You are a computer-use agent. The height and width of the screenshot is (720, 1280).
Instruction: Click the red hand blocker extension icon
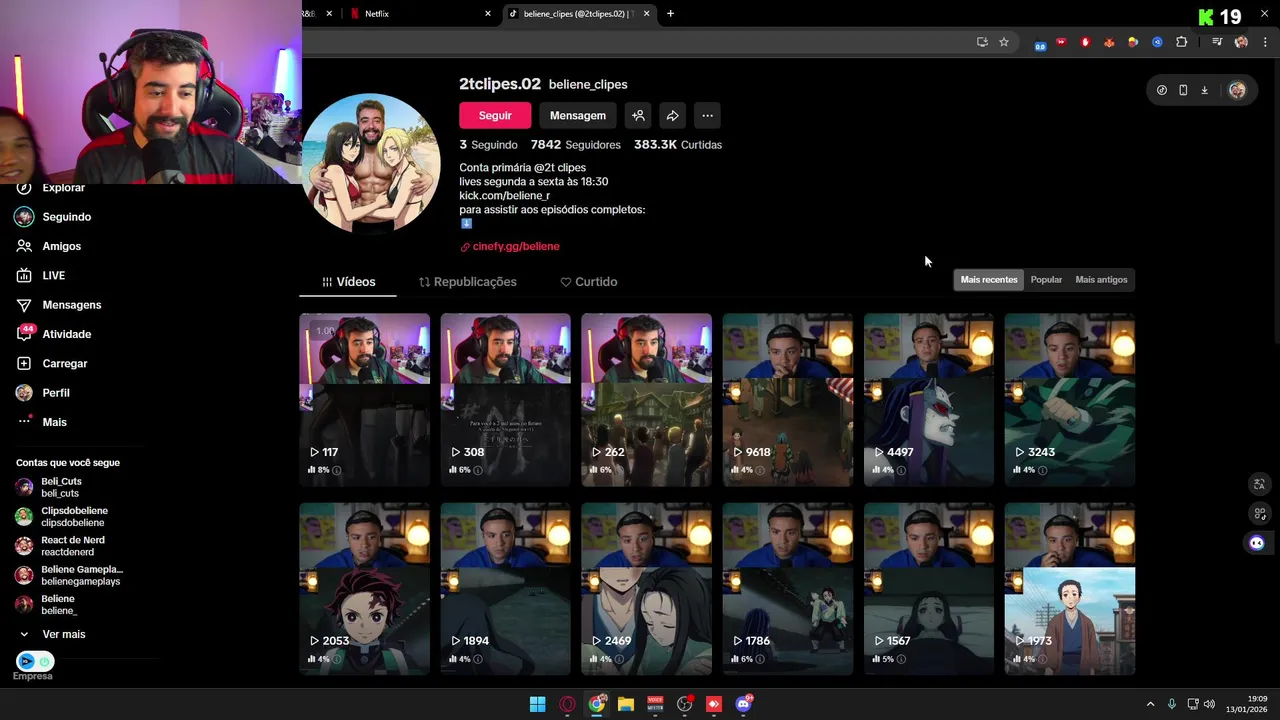click(1085, 42)
